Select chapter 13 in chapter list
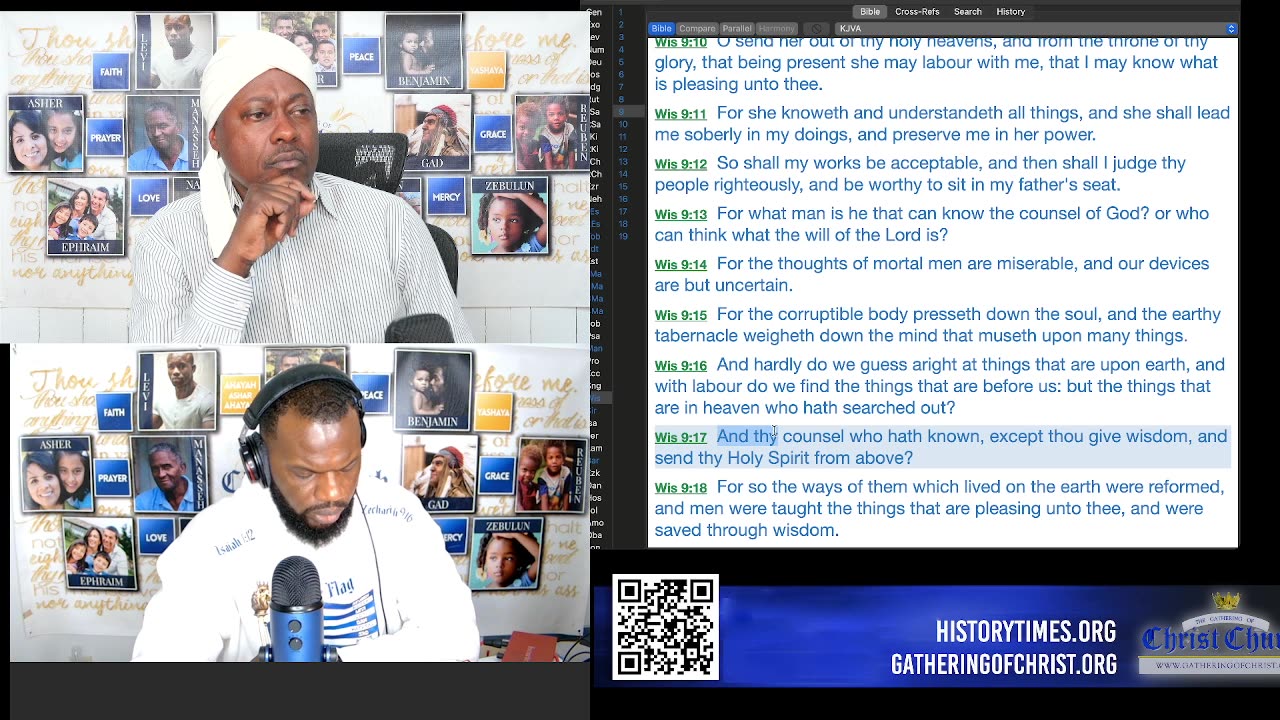The width and height of the screenshot is (1280, 720). [x=623, y=162]
